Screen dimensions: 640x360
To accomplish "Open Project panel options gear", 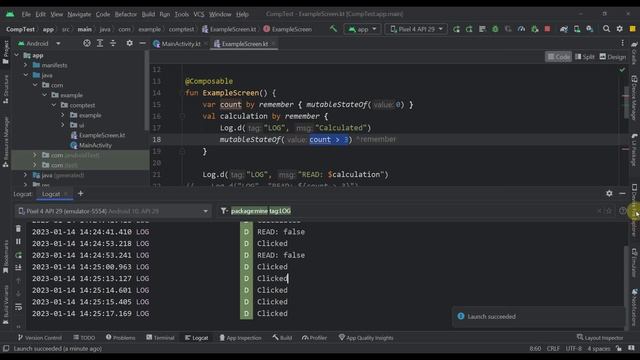I will [129, 43].
